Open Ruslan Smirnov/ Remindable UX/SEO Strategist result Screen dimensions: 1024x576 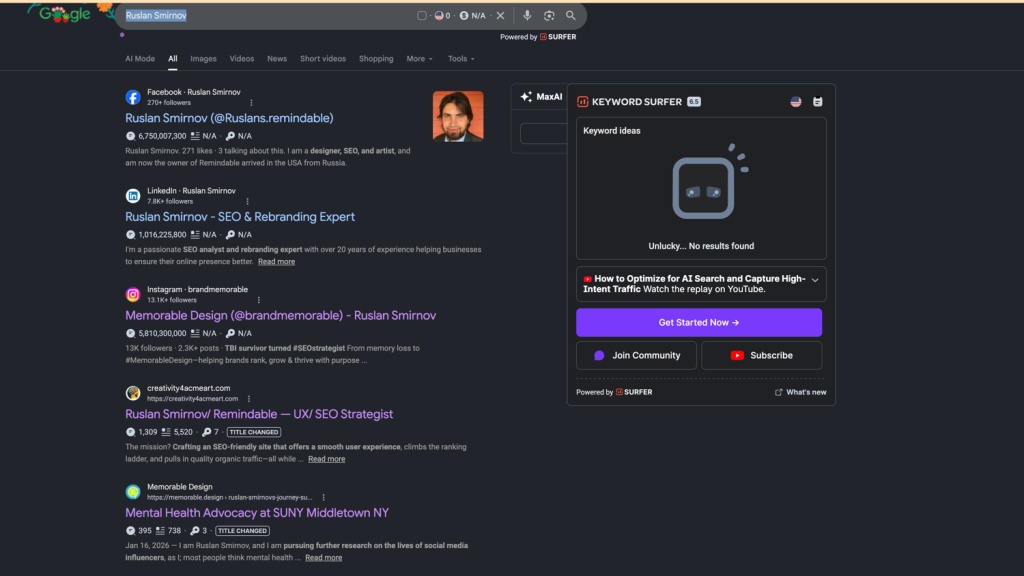[x=259, y=414]
